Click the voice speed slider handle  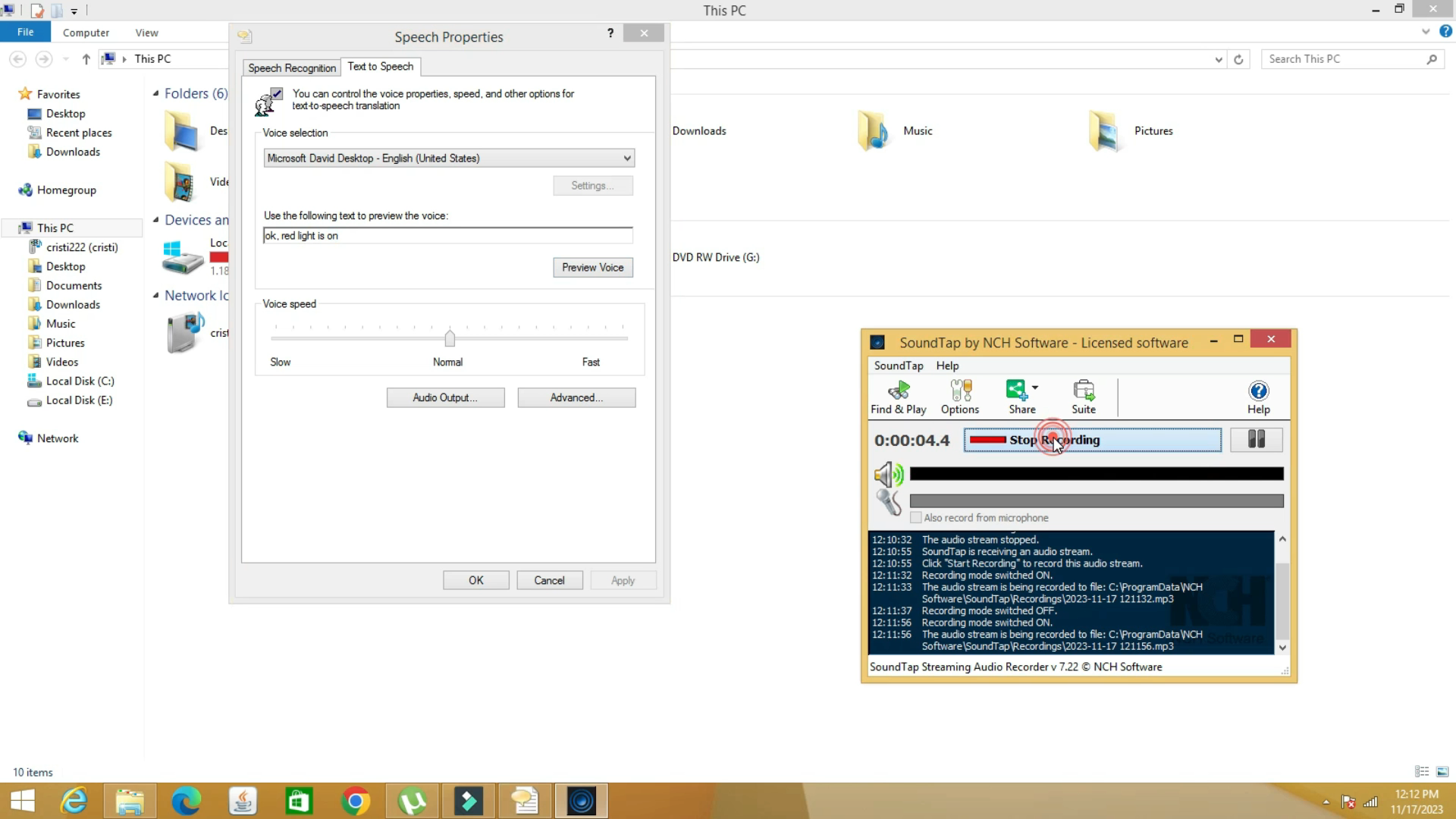(450, 338)
